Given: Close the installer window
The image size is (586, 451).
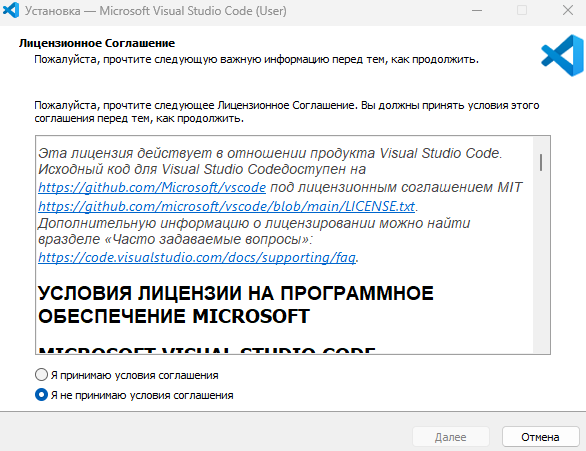Looking at the screenshot, I should (x=568, y=10).
